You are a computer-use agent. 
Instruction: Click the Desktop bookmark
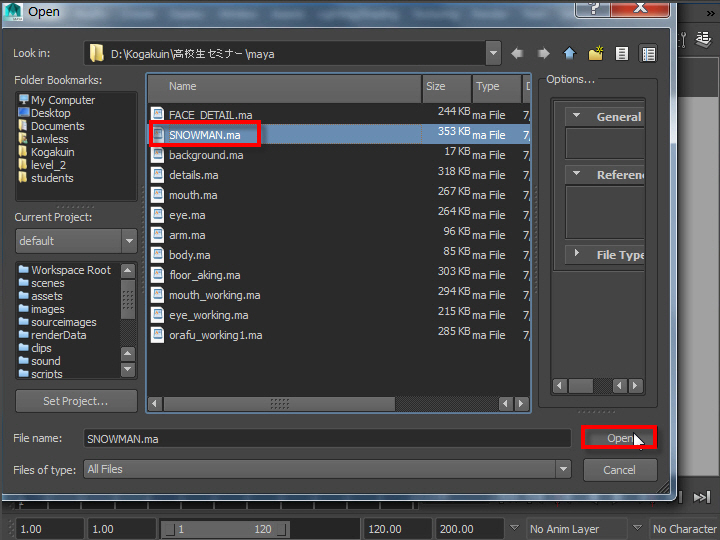coord(50,113)
